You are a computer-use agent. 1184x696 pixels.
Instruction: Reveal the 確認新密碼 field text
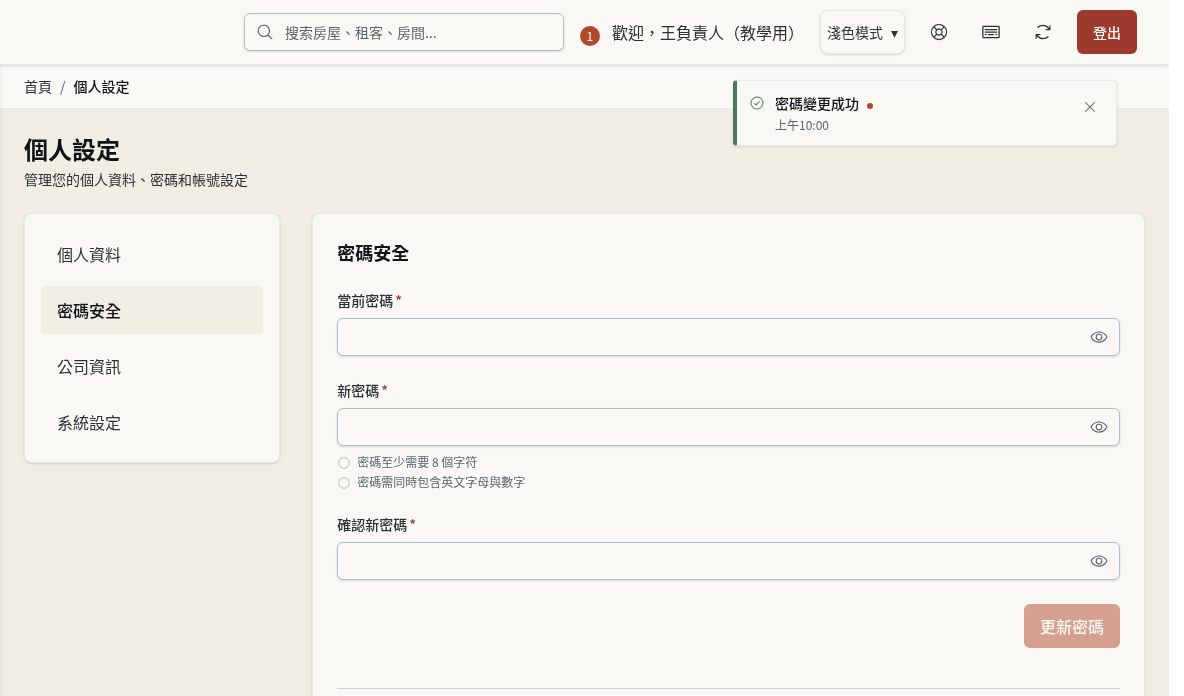[1099, 561]
